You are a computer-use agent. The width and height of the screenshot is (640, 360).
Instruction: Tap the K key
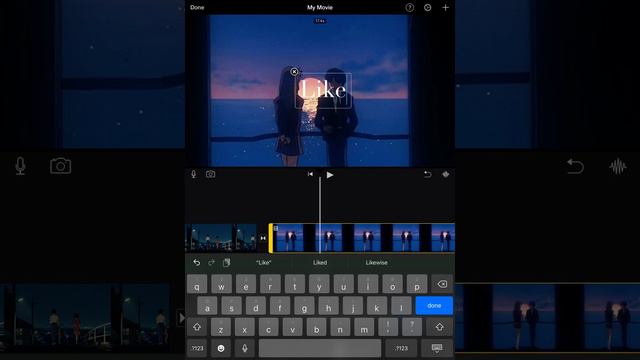click(377, 305)
